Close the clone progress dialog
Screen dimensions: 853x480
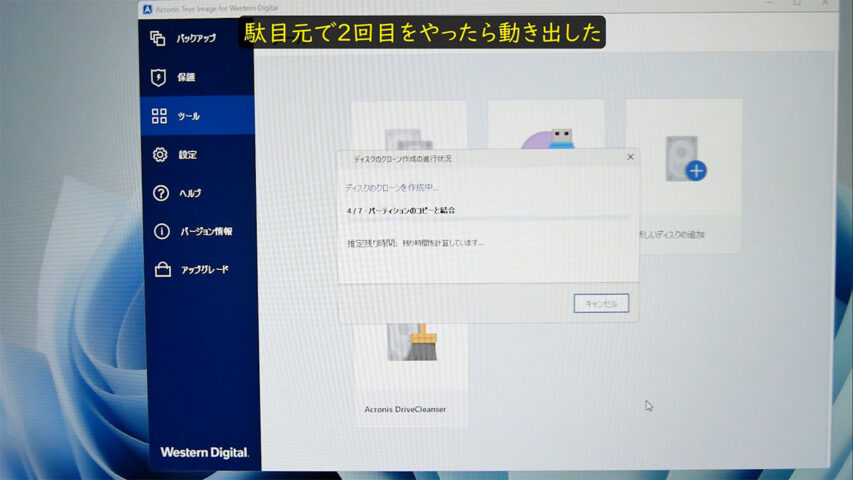click(630, 157)
